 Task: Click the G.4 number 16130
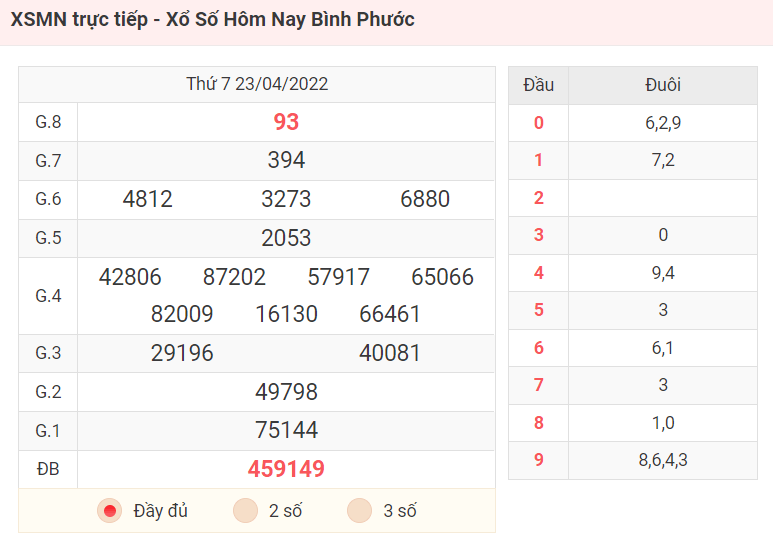tap(286, 314)
